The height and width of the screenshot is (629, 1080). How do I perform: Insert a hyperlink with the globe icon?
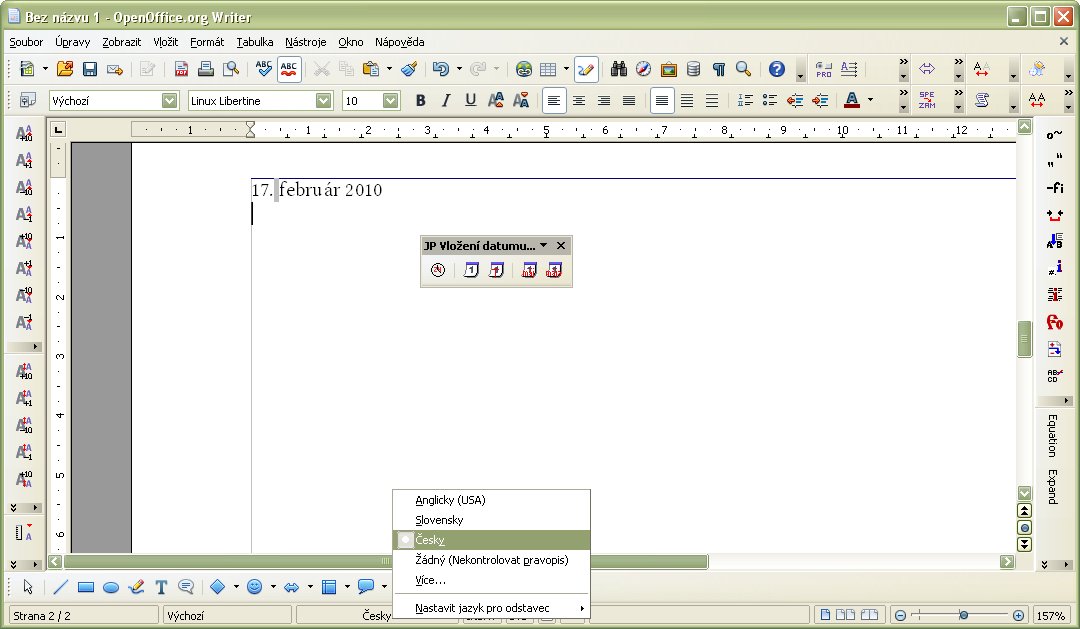point(523,69)
